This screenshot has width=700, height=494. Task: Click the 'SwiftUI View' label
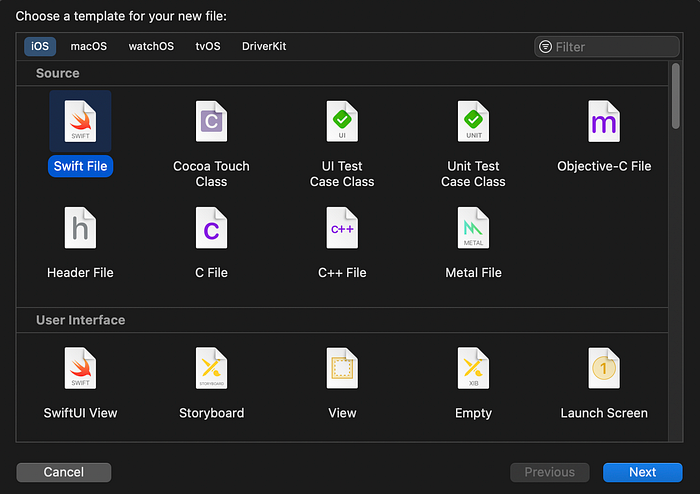pos(80,413)
